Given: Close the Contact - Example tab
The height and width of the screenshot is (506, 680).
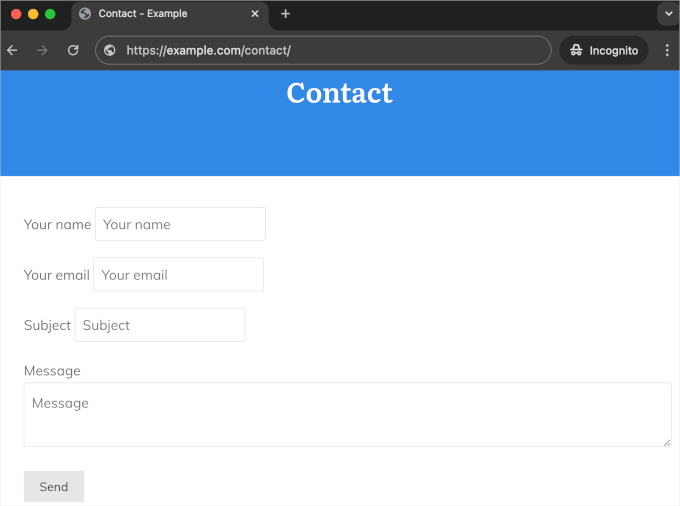Looking at the screenshot, I should [255, 14].
